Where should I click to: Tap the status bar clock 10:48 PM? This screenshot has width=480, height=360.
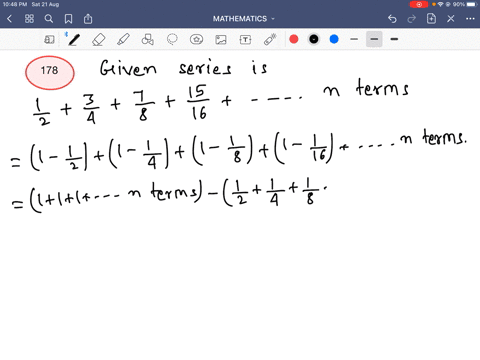pos(15,4)
